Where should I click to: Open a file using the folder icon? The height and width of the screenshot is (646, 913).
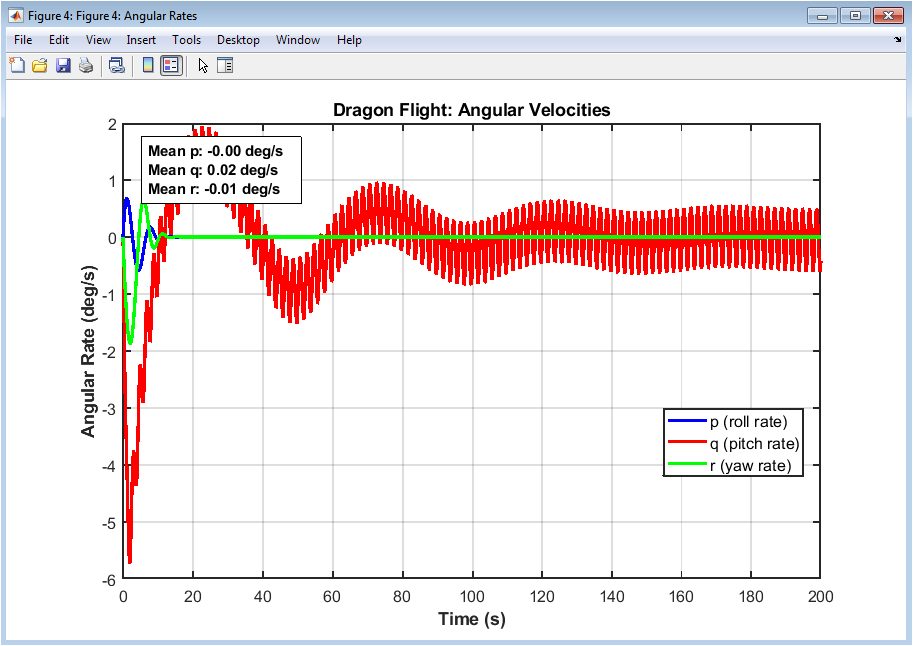[x=40, y=66]
